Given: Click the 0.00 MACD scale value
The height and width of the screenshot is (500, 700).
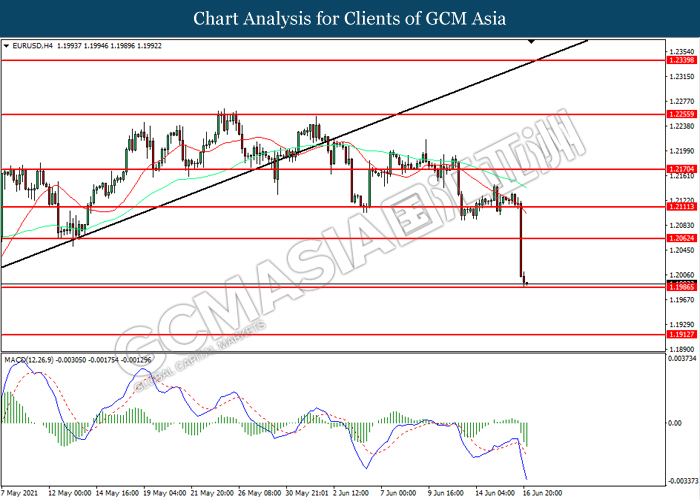Looking at the screenshot, I should 675,423.
